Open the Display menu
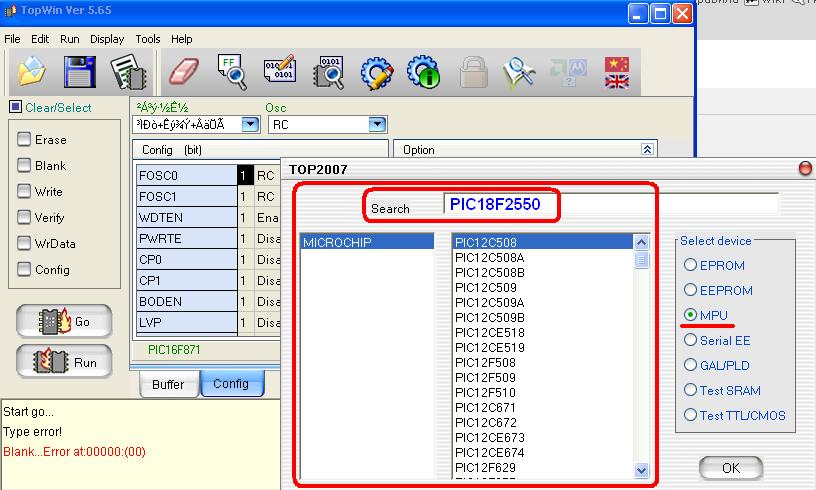The width and height of the screenshot is (816, 490). tap(107, 39)
